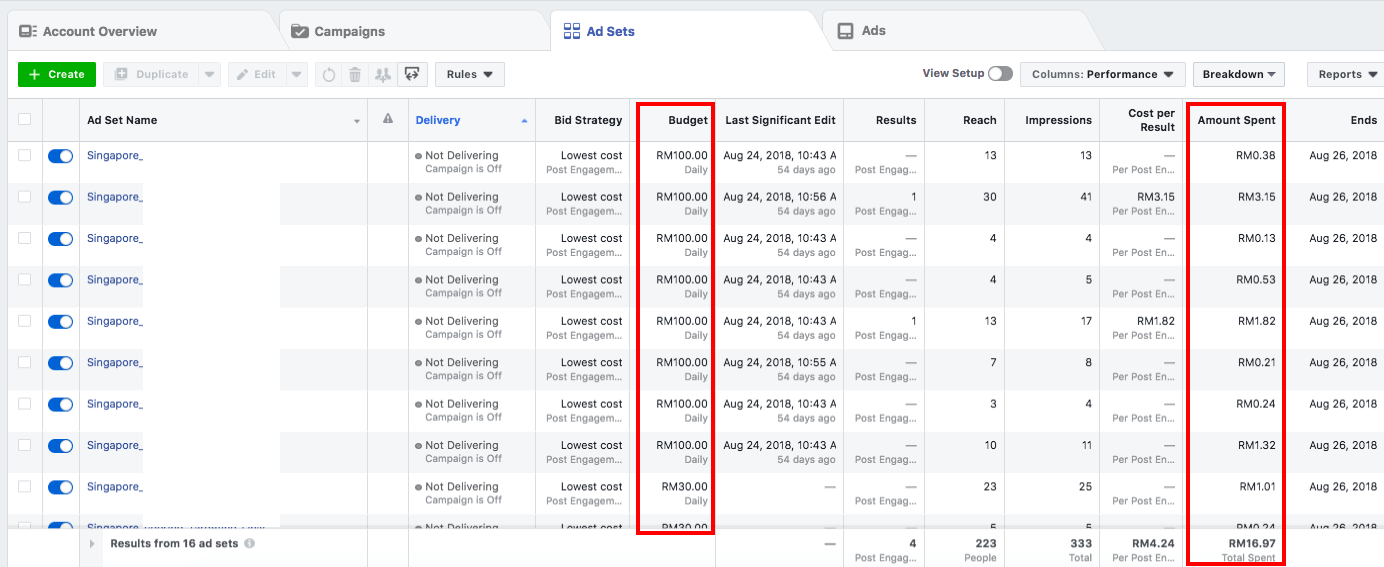Check the checkbox of the RM1.32 spent row
The height and width of the screenshot is (567, 1384).
[25, 445]
